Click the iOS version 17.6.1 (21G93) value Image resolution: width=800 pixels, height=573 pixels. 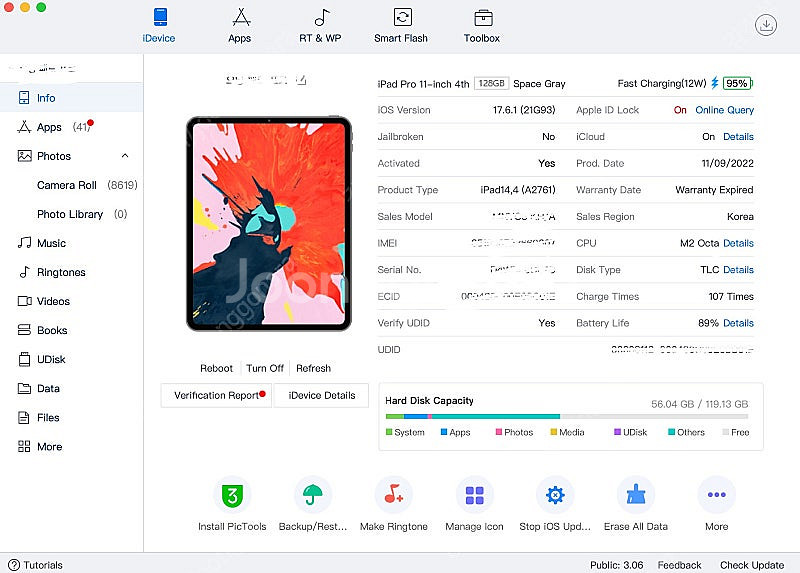(x=524, y=110)
